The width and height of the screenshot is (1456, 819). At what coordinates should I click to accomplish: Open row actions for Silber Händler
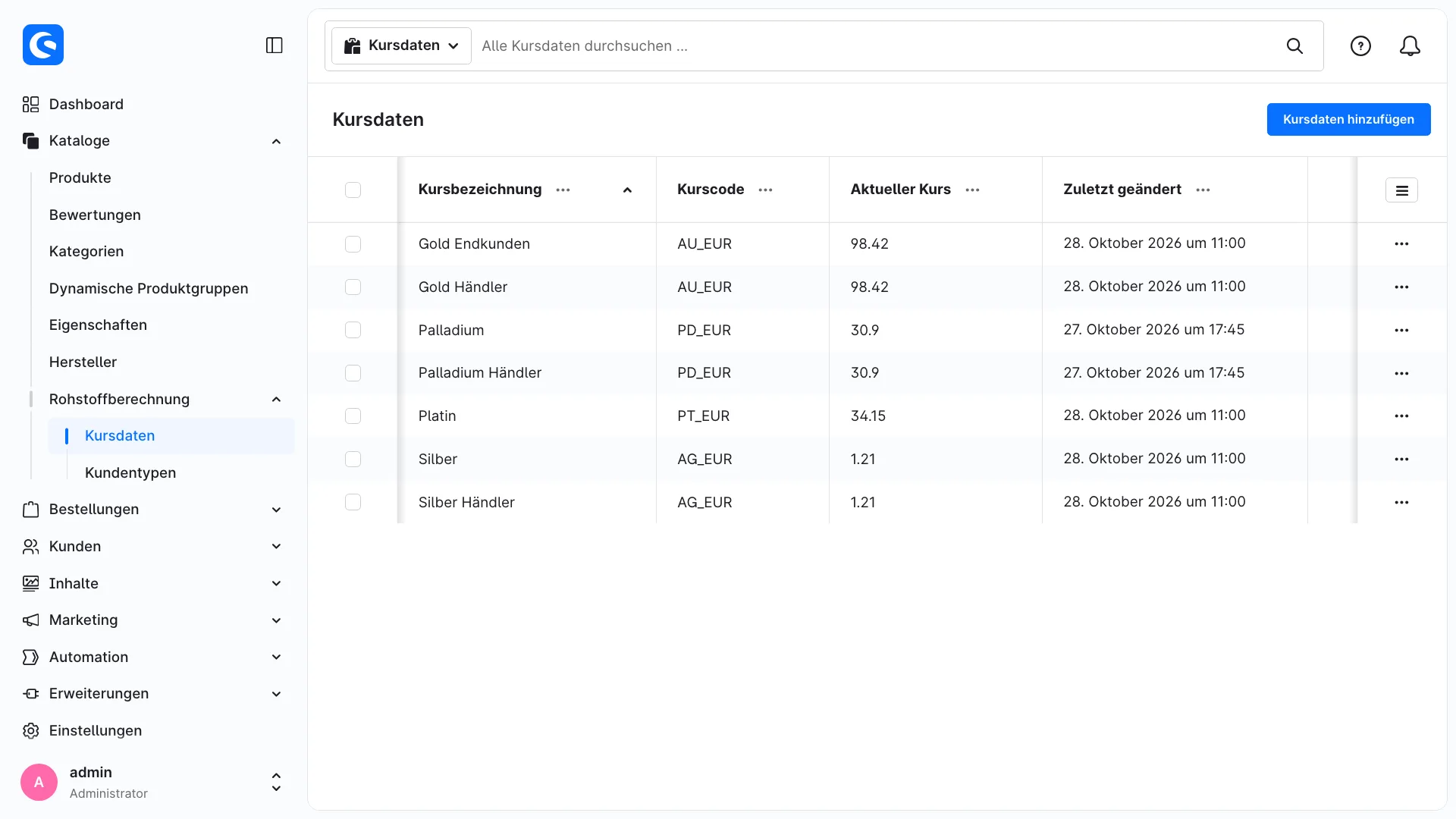click(1401, 503)
